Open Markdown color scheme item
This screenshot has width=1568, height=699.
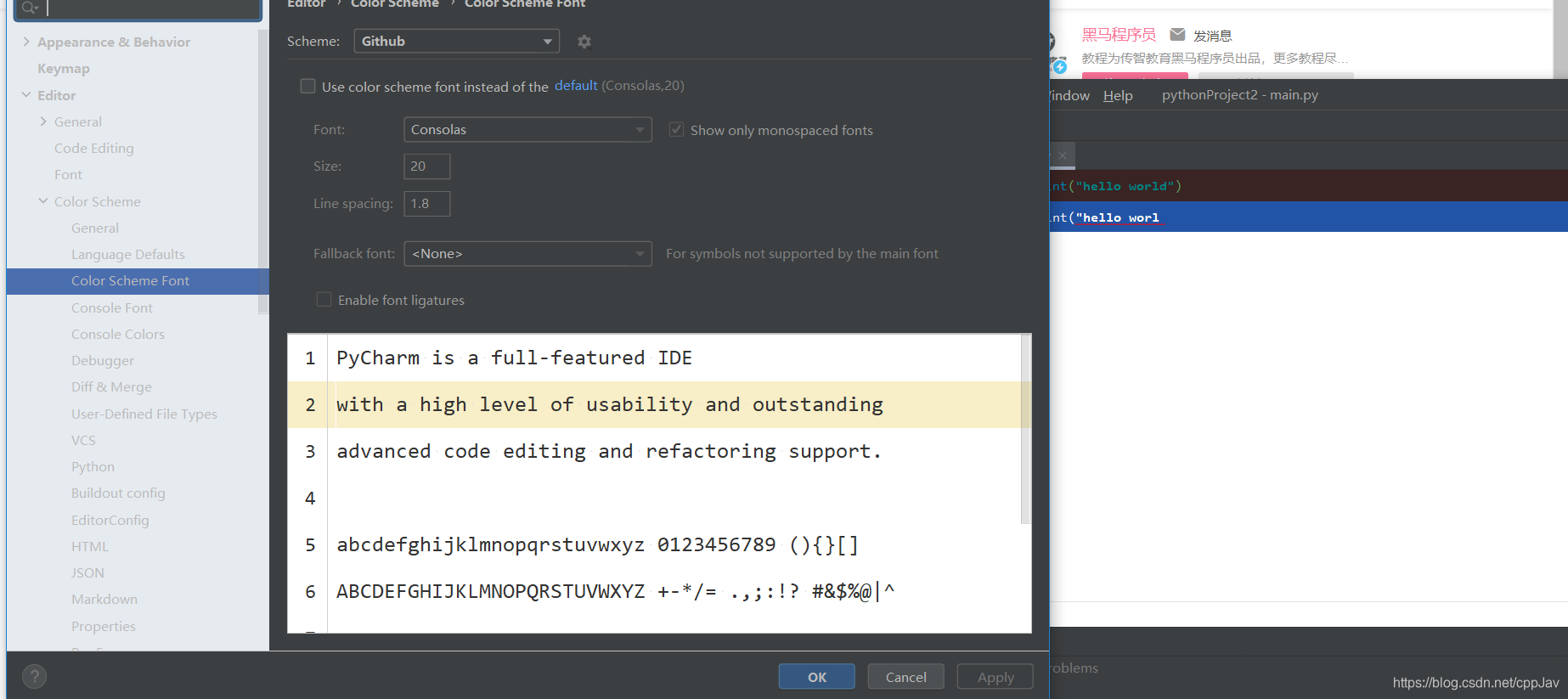tap(104, 599)
